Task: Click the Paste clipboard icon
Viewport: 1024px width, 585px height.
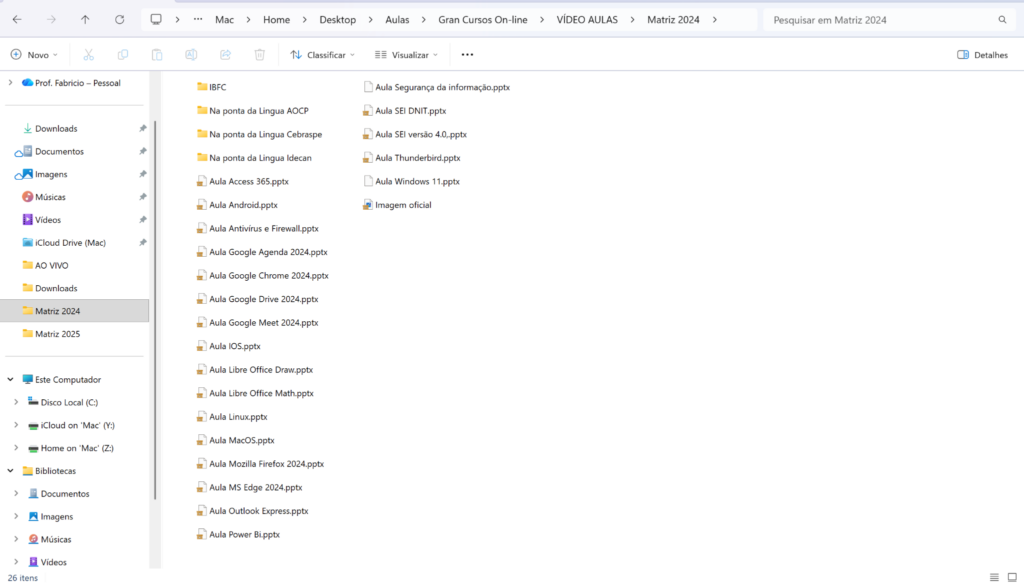Action: pos(157,55)
